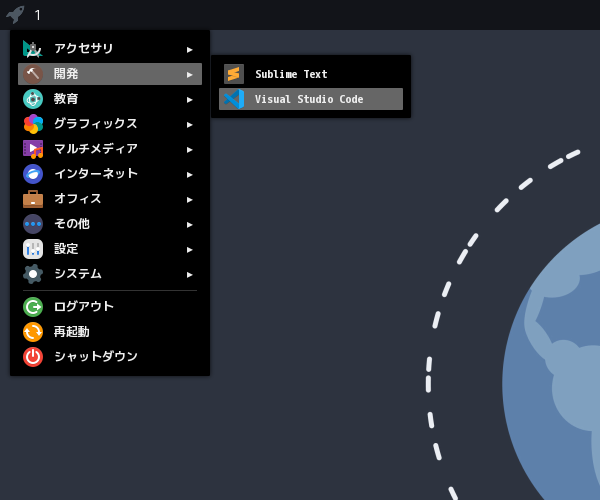Click the マルチメディア film and music icon

(33, 149)
